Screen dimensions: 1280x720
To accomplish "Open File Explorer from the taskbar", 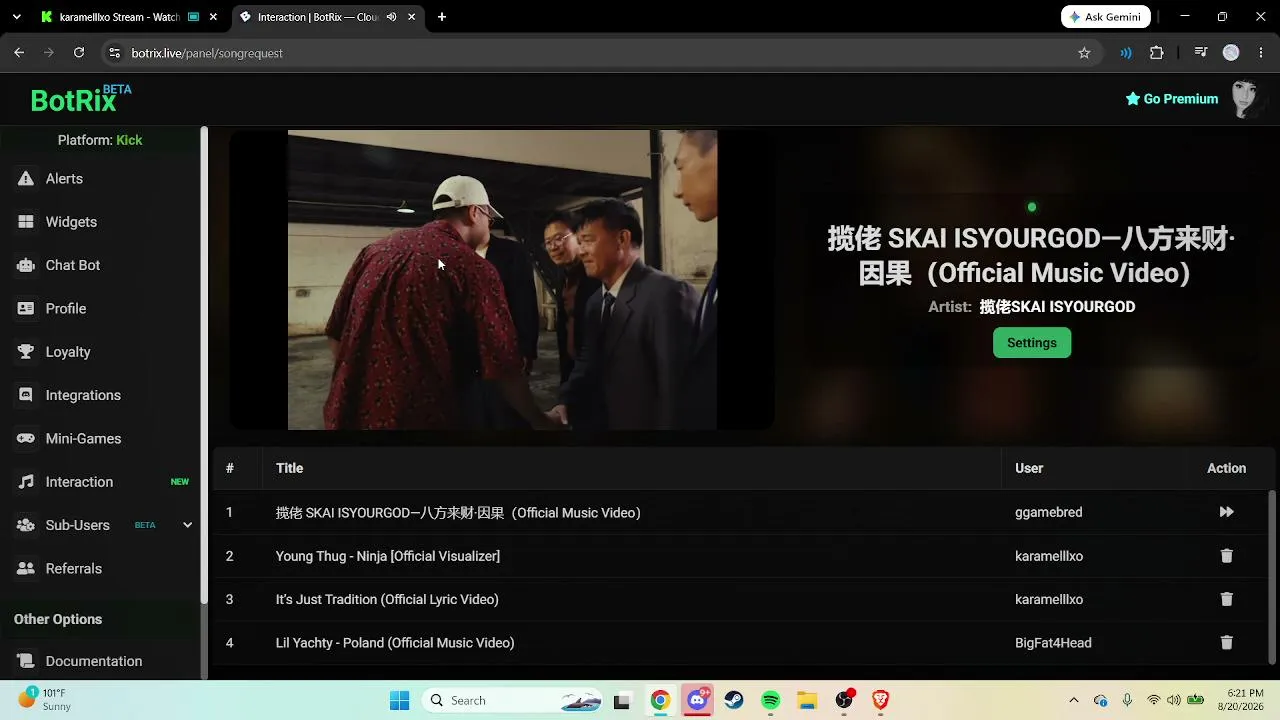I will click(807, 700).
